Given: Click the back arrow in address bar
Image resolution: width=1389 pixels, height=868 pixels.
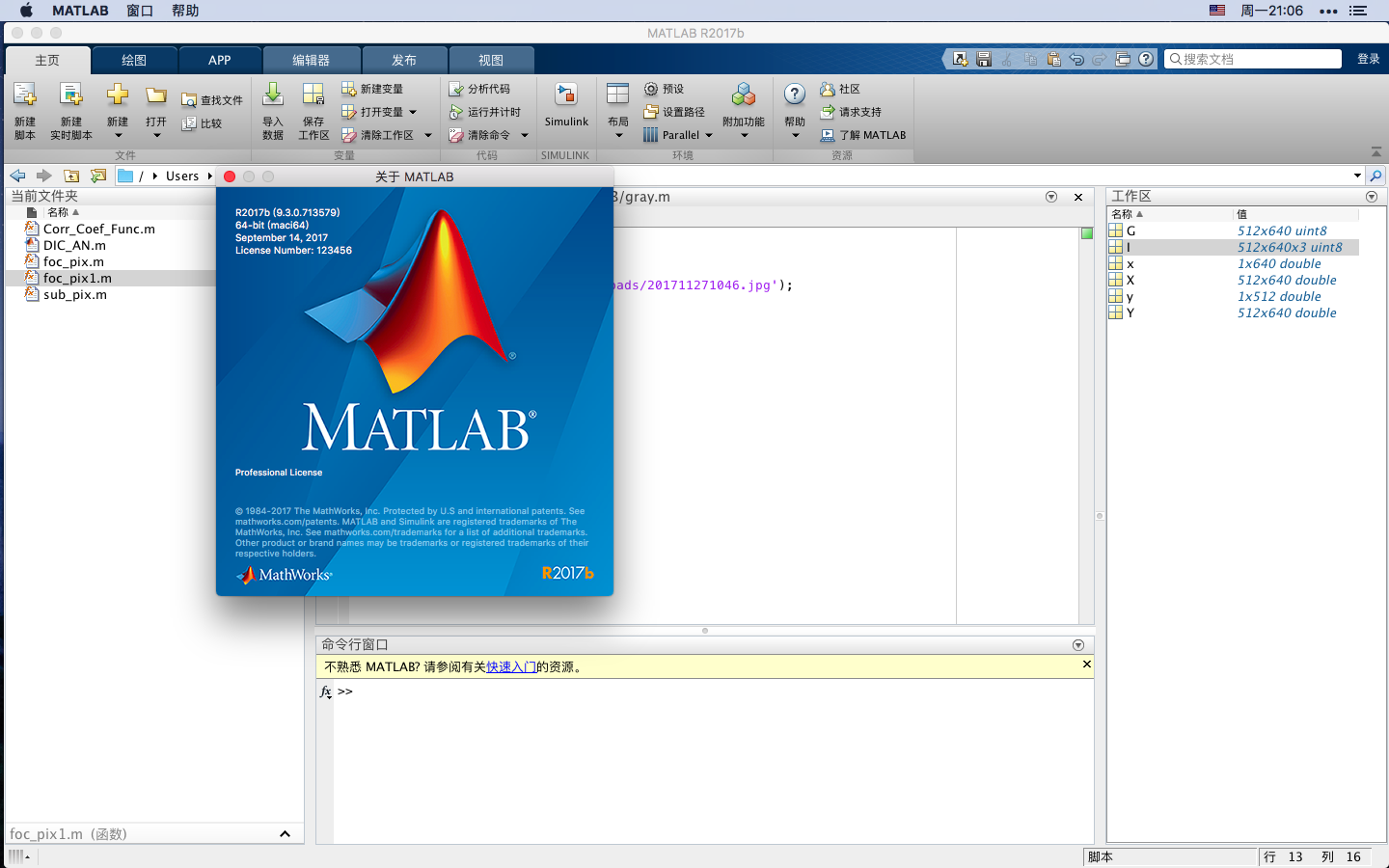Looking at the screenshot, I should pyautogui.click(x=18, y=176).
